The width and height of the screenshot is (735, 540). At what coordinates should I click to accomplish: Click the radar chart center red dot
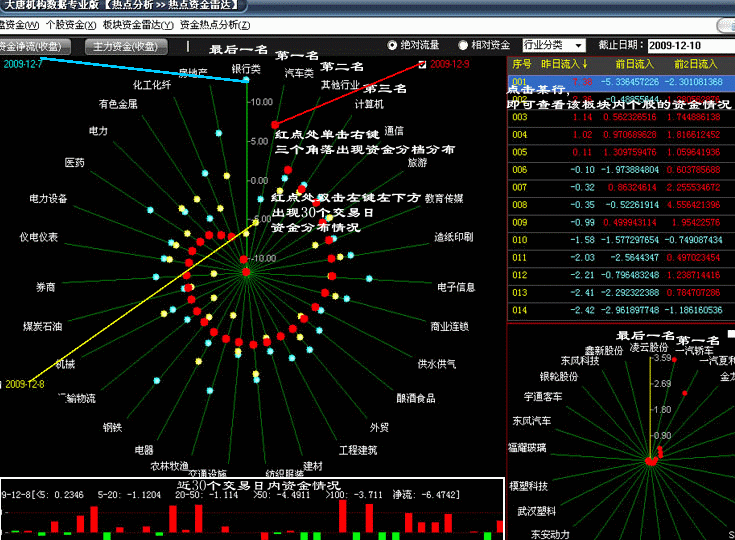[x=246, y=272]
